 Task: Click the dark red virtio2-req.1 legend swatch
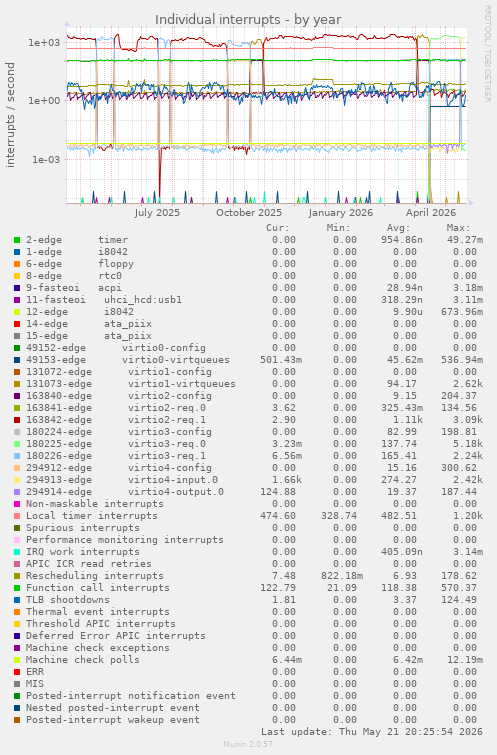click(17, 420)
